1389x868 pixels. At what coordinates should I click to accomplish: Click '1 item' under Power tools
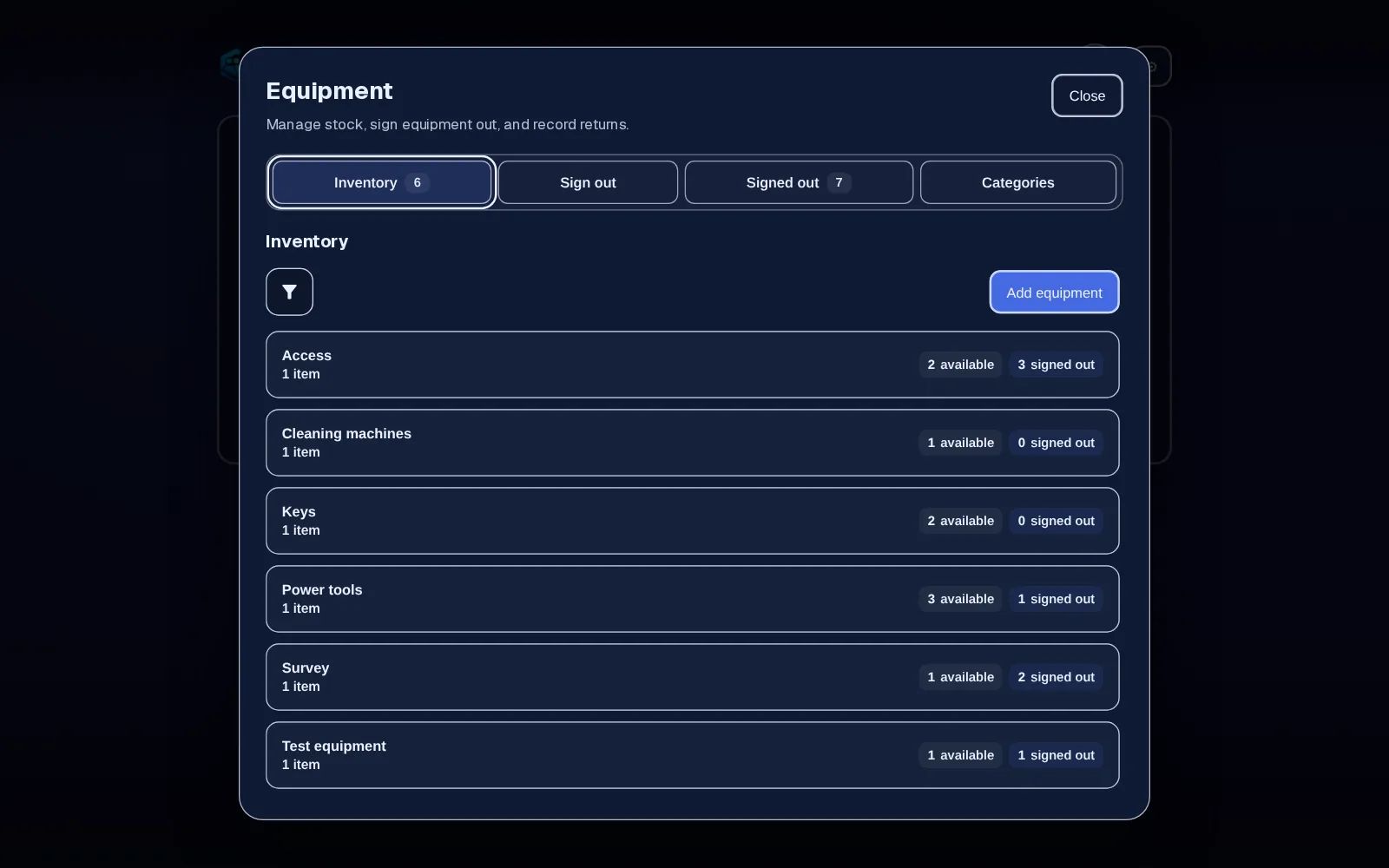(300, 608)
